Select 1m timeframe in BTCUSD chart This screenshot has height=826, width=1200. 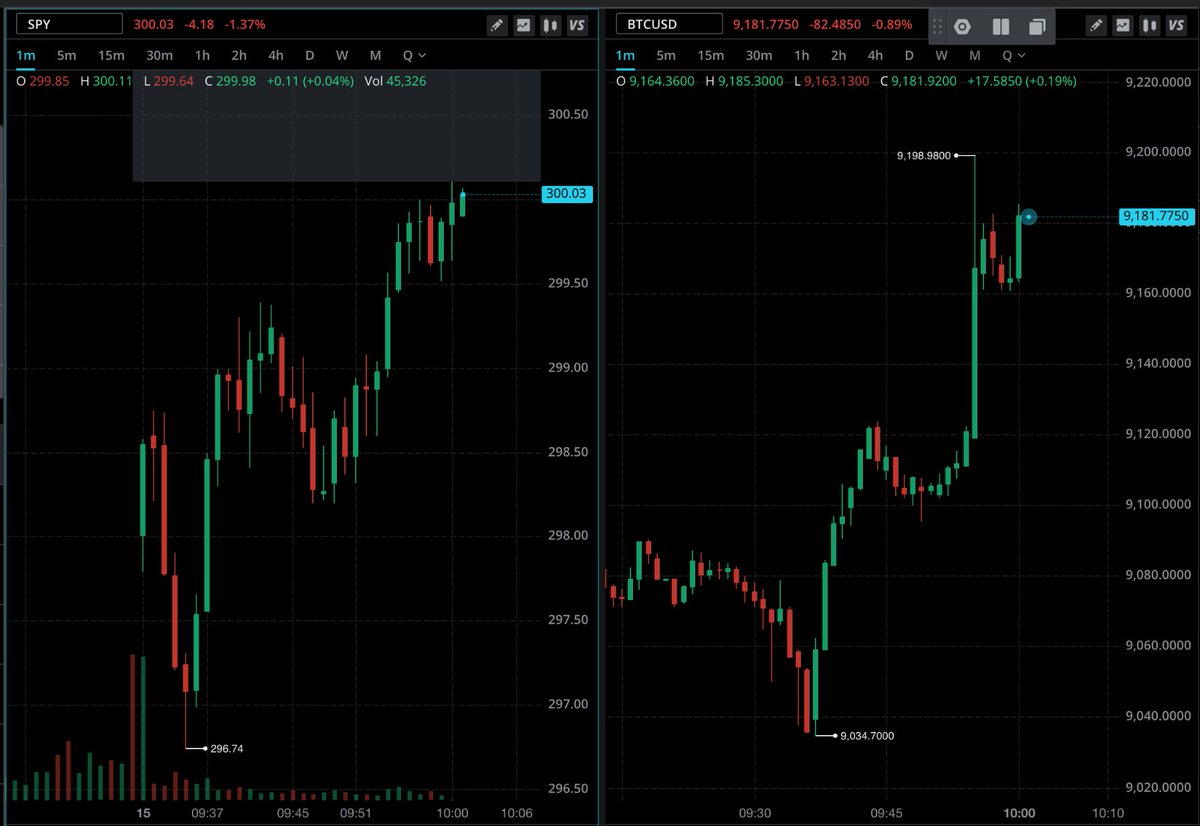pos(625,55)
